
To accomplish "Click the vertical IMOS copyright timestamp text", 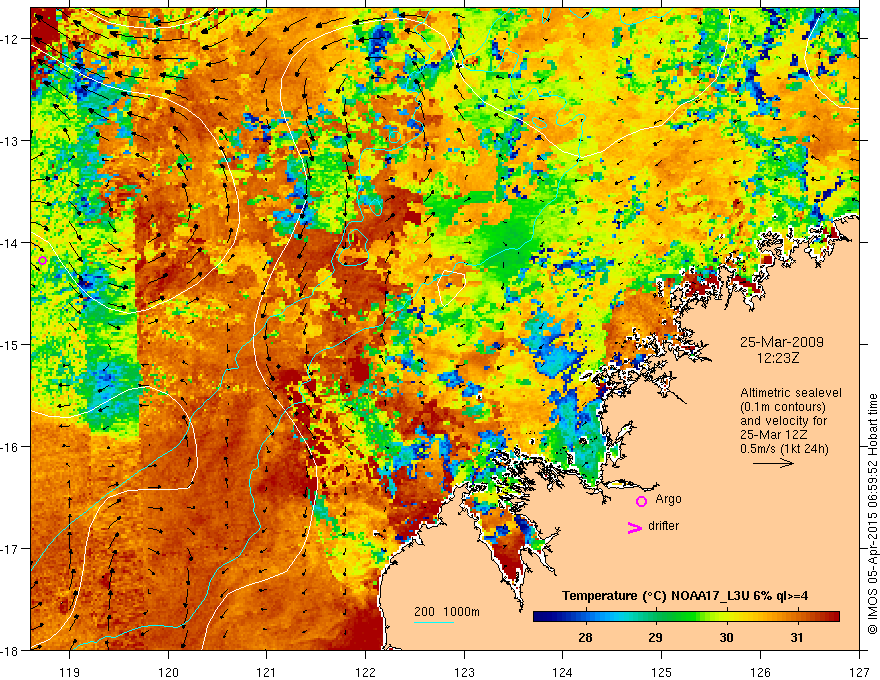I will pos(872,514).
